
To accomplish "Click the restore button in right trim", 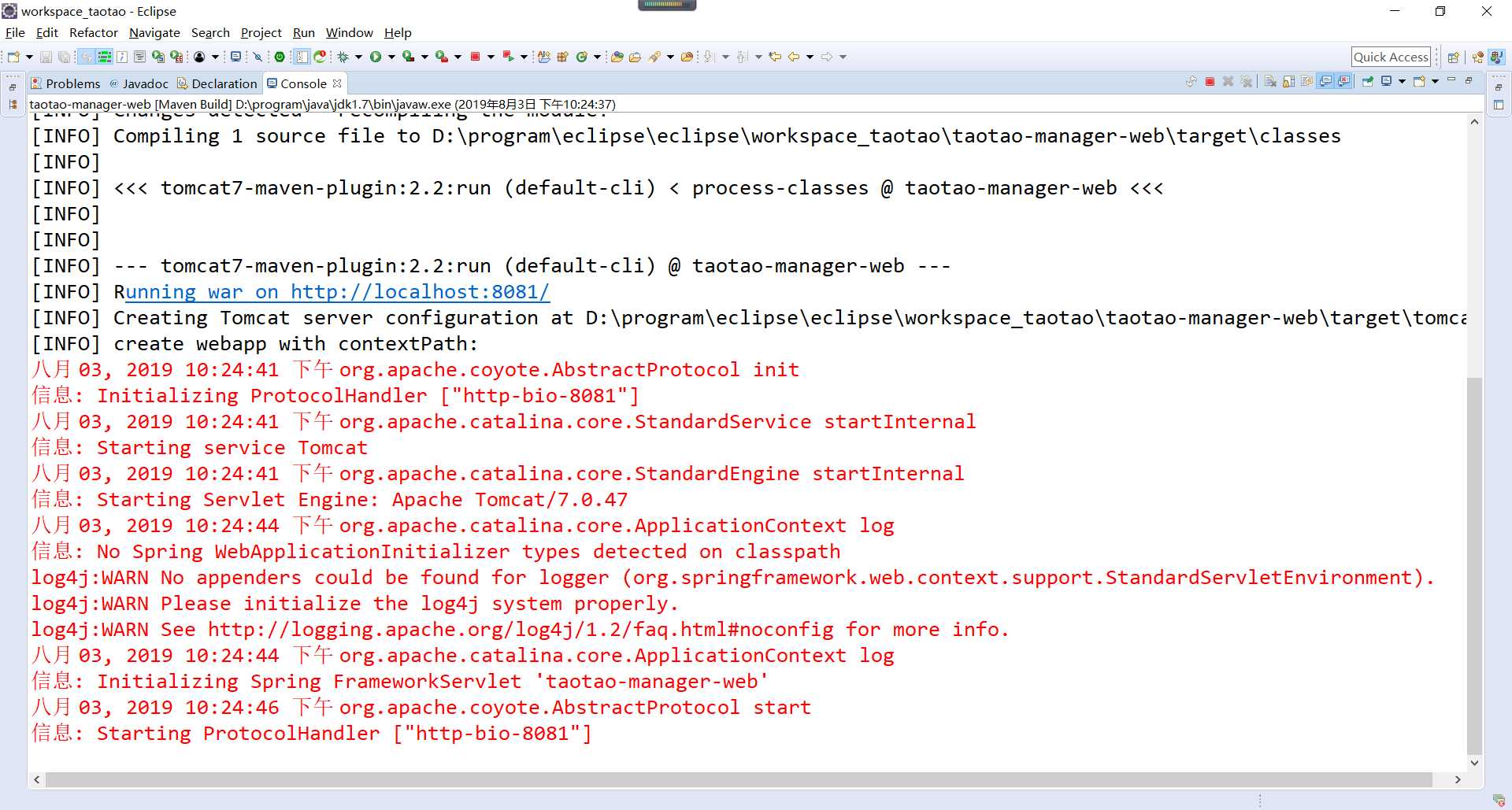I will (1498, 87).
